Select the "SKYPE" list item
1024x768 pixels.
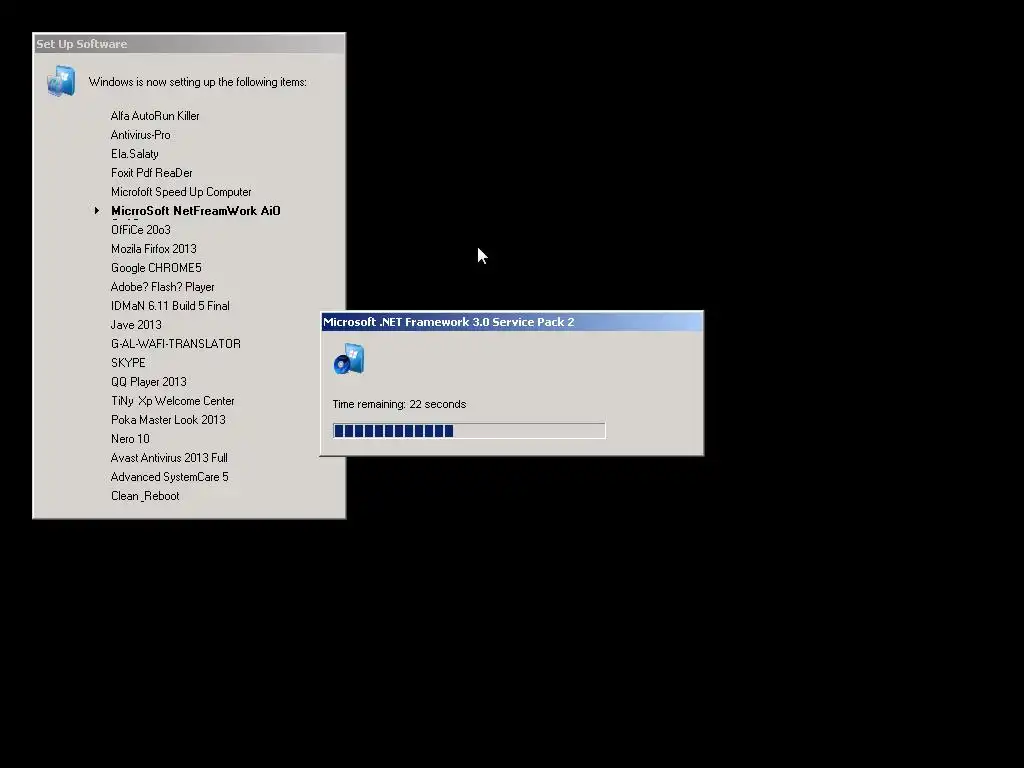(128, 362)
